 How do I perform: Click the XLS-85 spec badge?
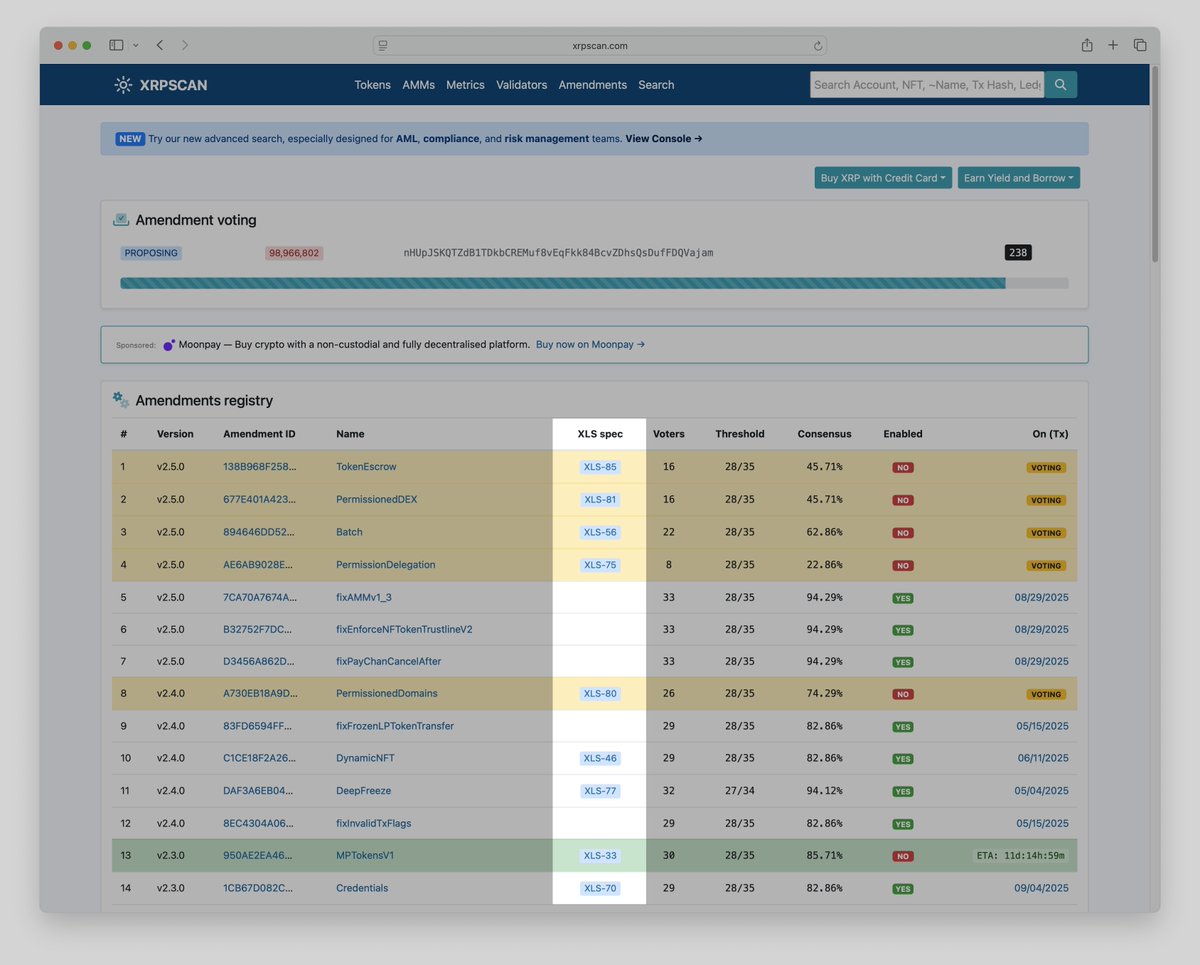598,466
